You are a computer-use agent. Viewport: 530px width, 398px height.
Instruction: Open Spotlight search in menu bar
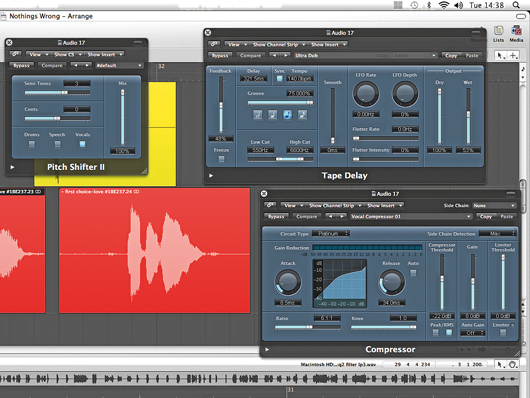tap(516, 5)
